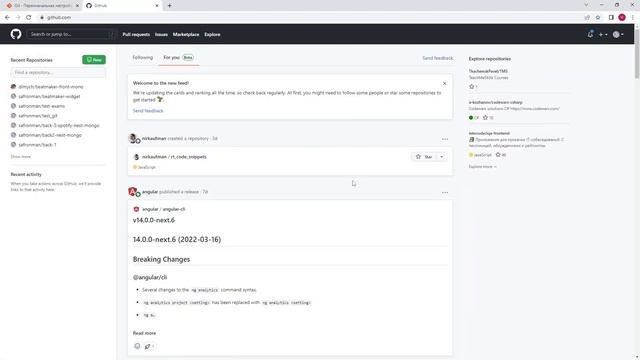640x360 pixels.
Task: Click rocket reaction on release
Action: (149, 347)
